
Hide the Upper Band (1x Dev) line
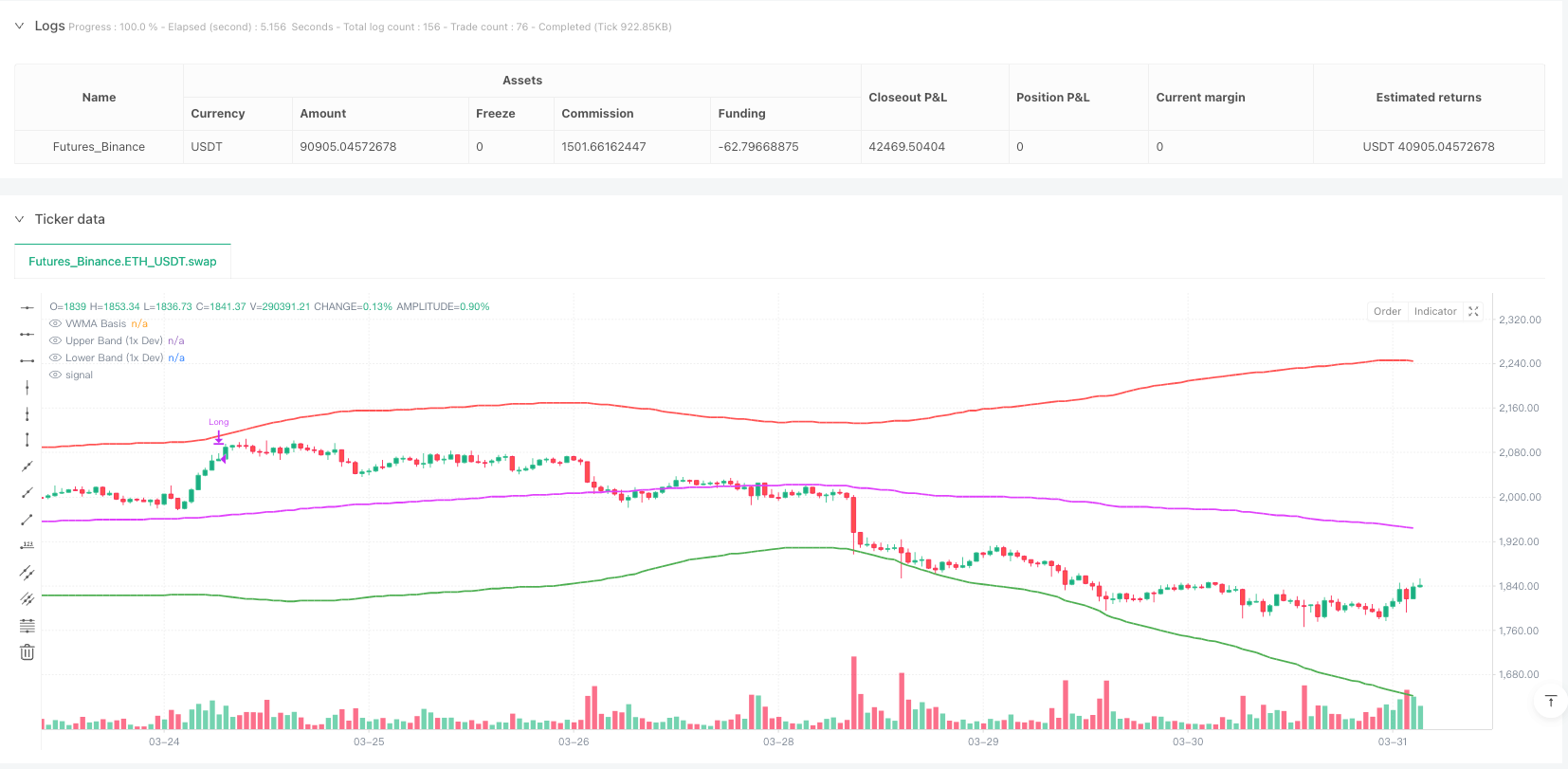coord(55,340)
